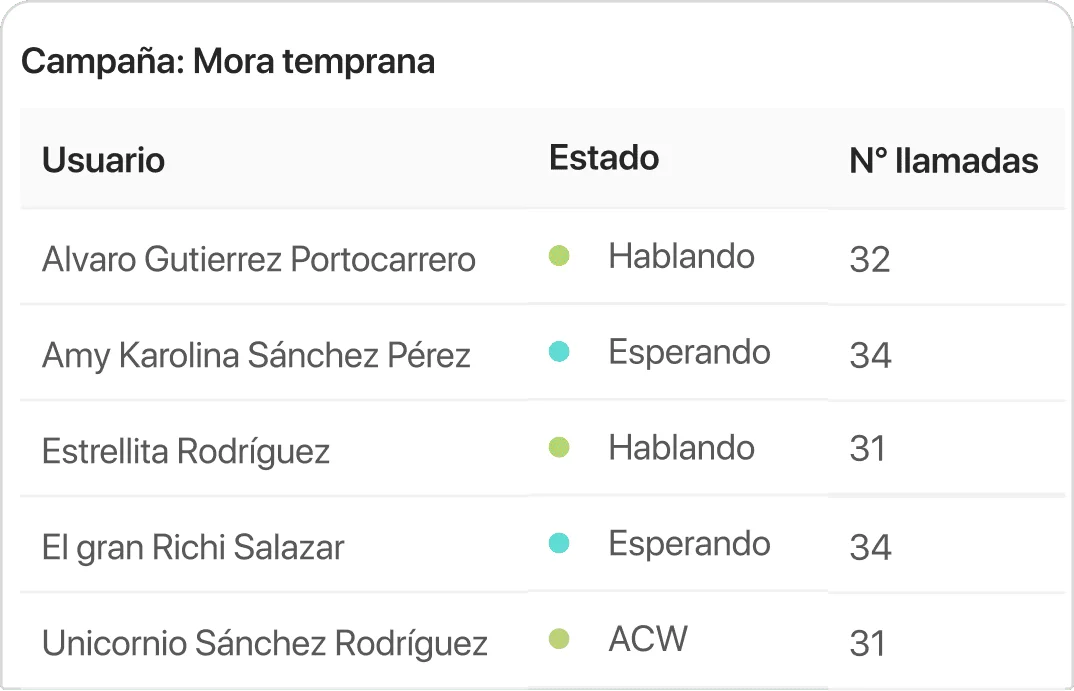Click green ACW status dot for Unicornio
Screen dimensions: 1074x691
pyautogui.click(x=559, y=638)
